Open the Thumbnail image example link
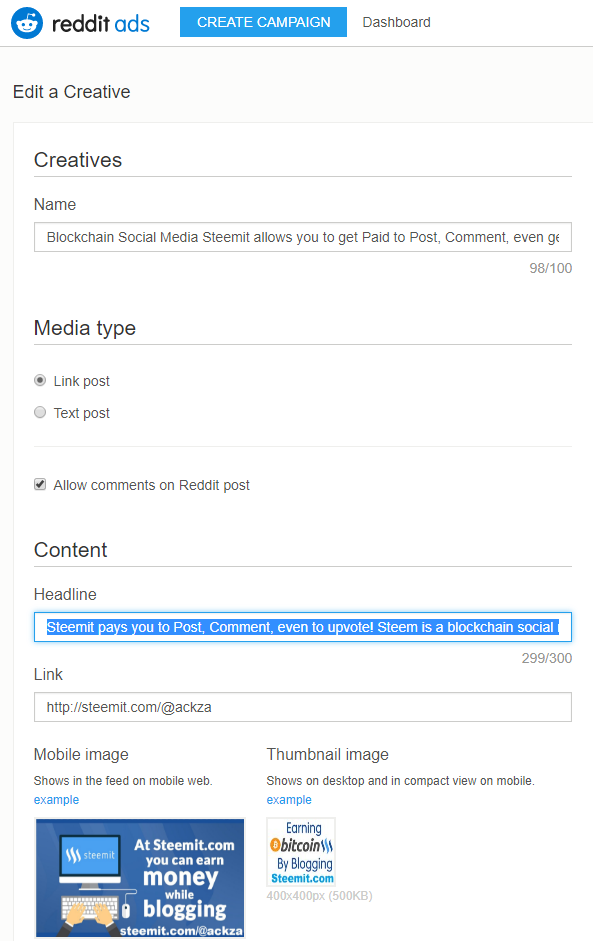This screenshot has width=593, height=941. (289, 800)
